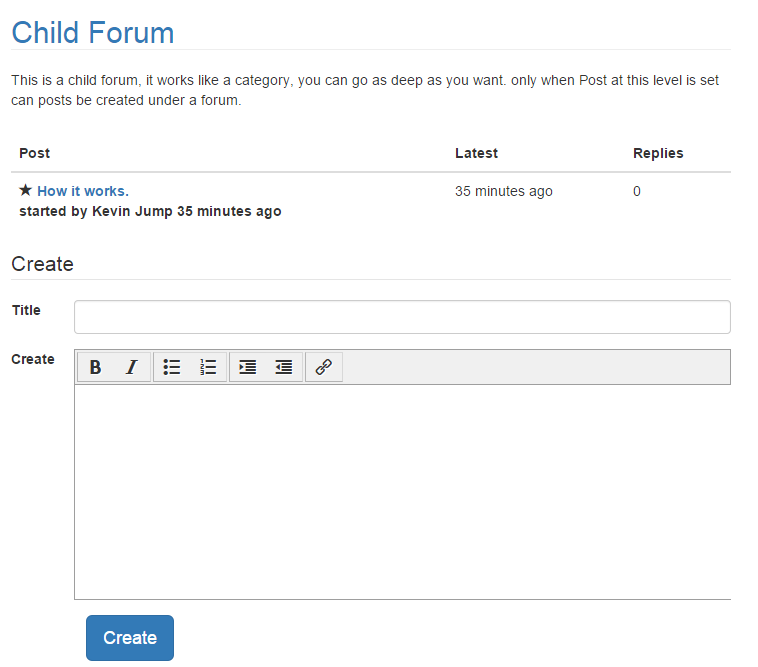Submit the post with the blue Create button
The image size is (758, 667).
point(130,638)
